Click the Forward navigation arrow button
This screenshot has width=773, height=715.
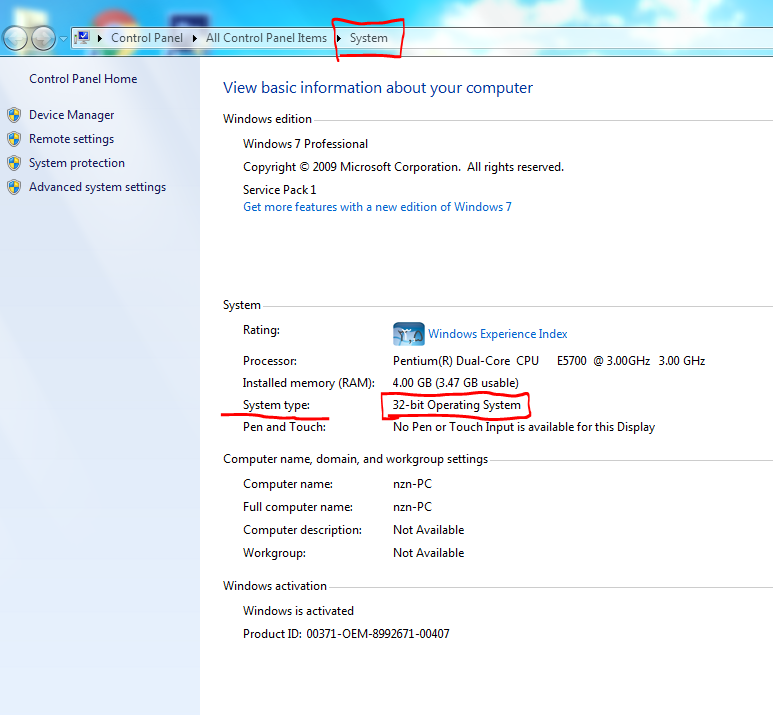(x=44, y=38)
